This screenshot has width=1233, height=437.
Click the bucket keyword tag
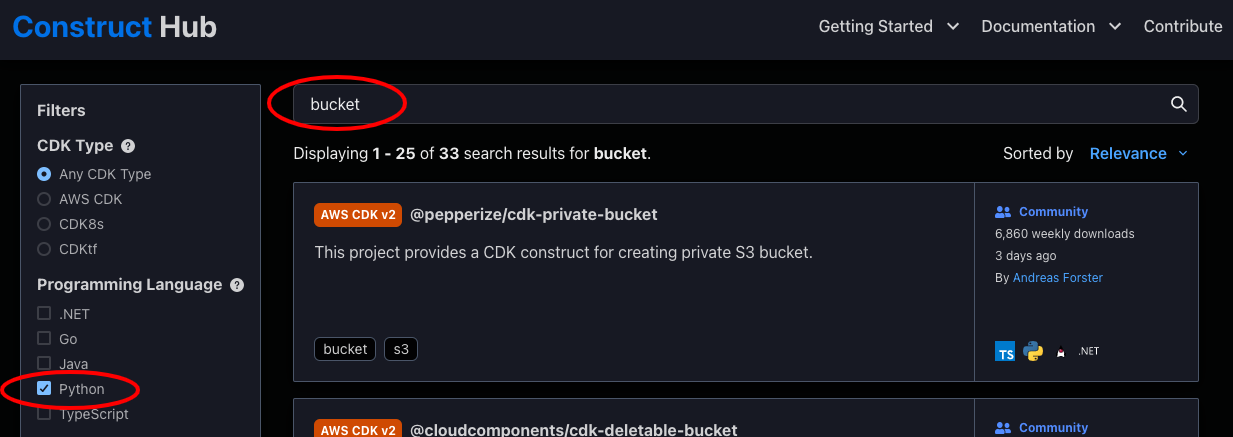pos(345,349)
